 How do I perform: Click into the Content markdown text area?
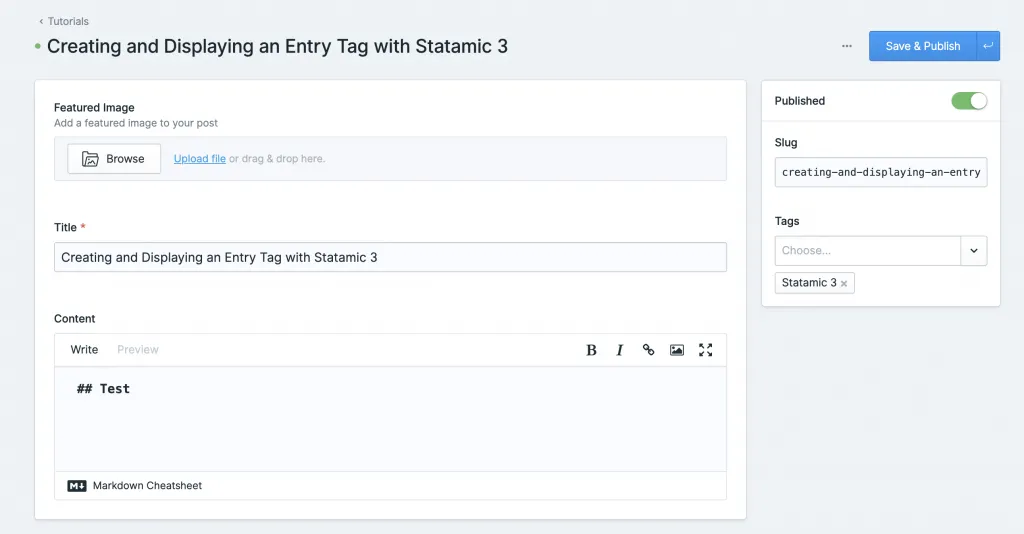(x=390, y=419)
